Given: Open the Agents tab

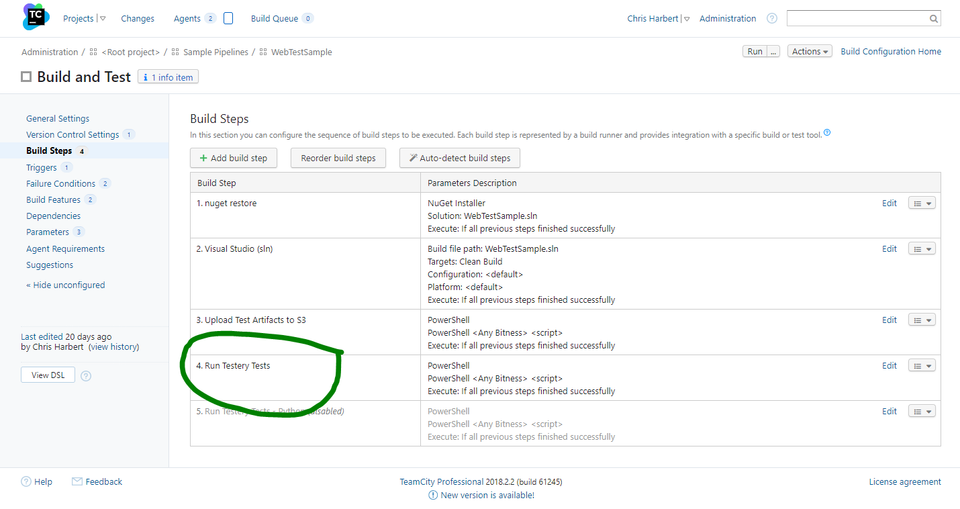Looking at the screenshot, I should pyautogui.click(x=187, y=18).
